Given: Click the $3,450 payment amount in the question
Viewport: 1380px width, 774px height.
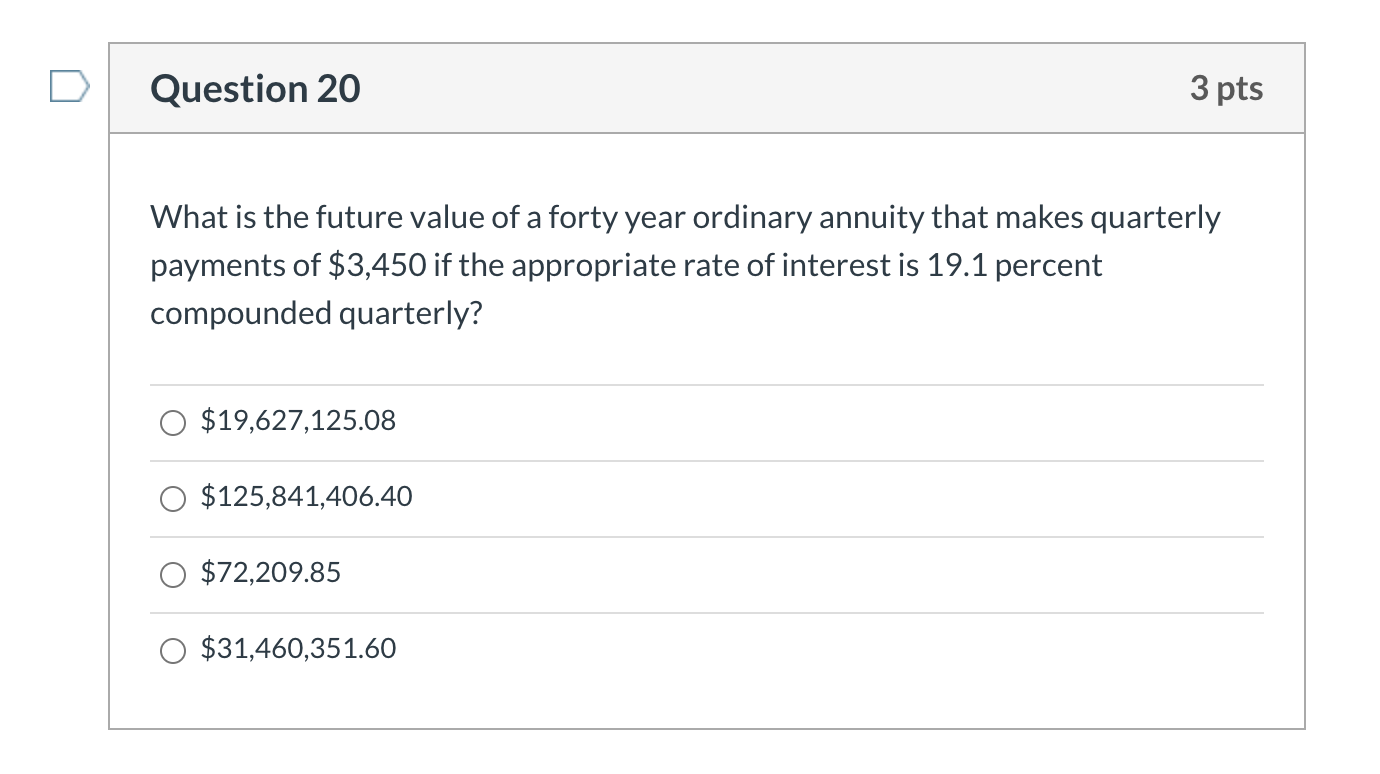Looking at the screenshot, I should click(378, 266).
